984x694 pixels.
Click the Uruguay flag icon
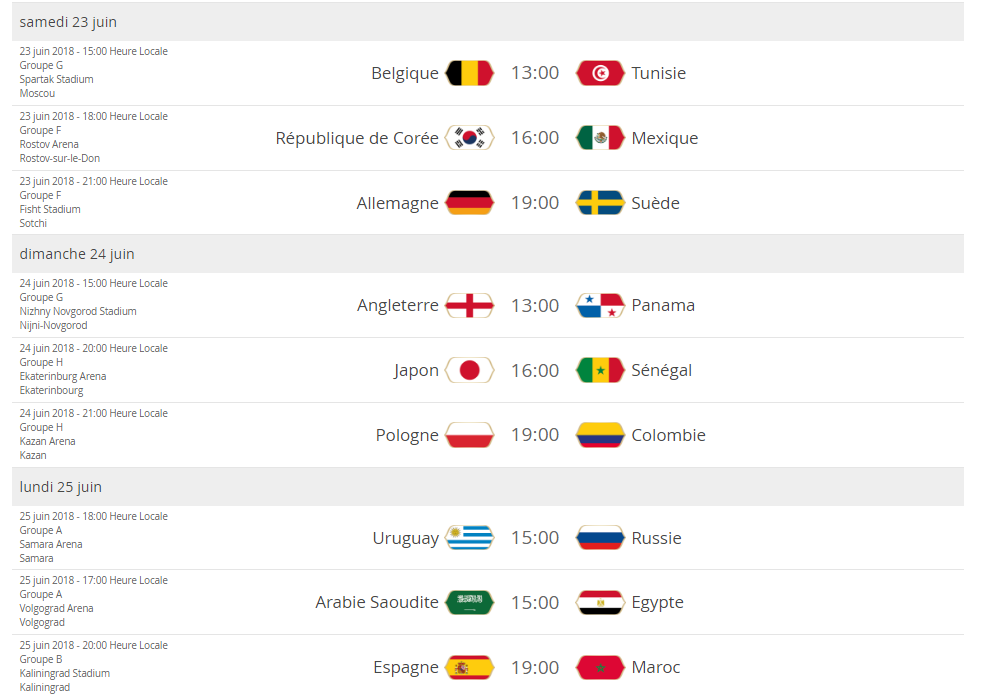[x=469, y=538]
